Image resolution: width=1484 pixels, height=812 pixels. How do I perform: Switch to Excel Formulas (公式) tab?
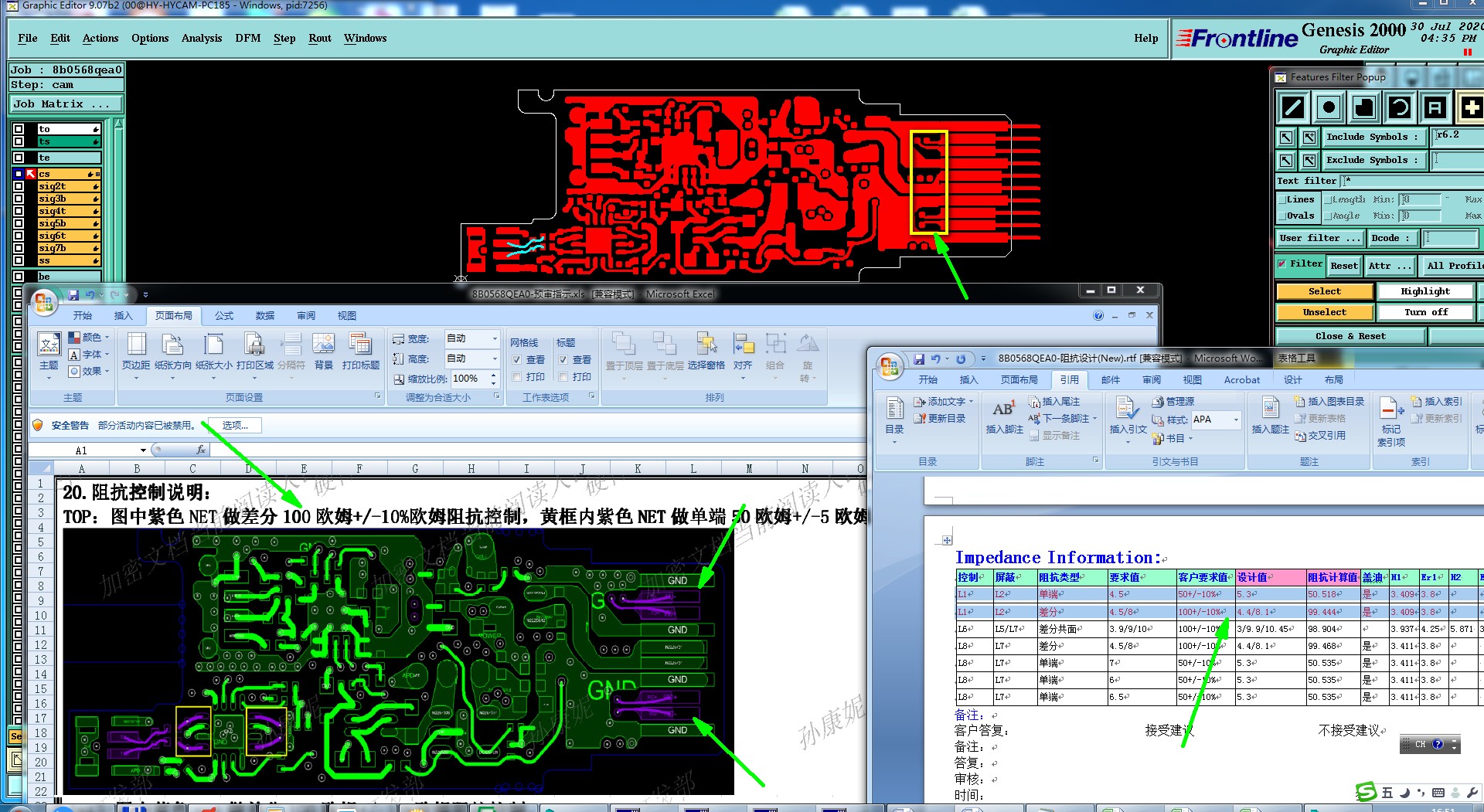[224, 316]
